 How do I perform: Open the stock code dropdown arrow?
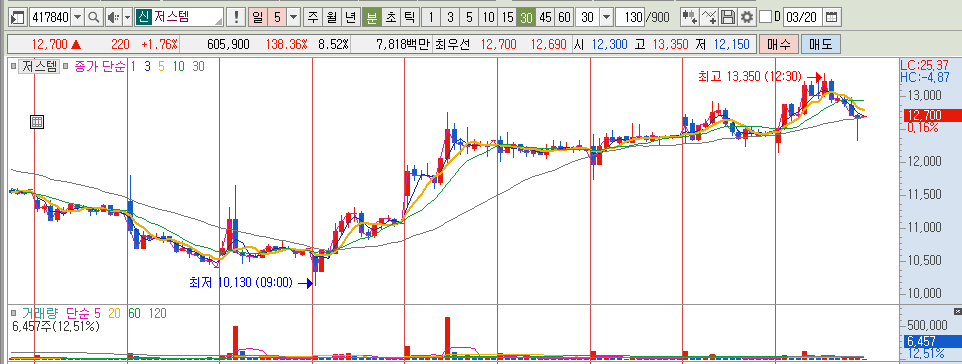tap(78, 17)
